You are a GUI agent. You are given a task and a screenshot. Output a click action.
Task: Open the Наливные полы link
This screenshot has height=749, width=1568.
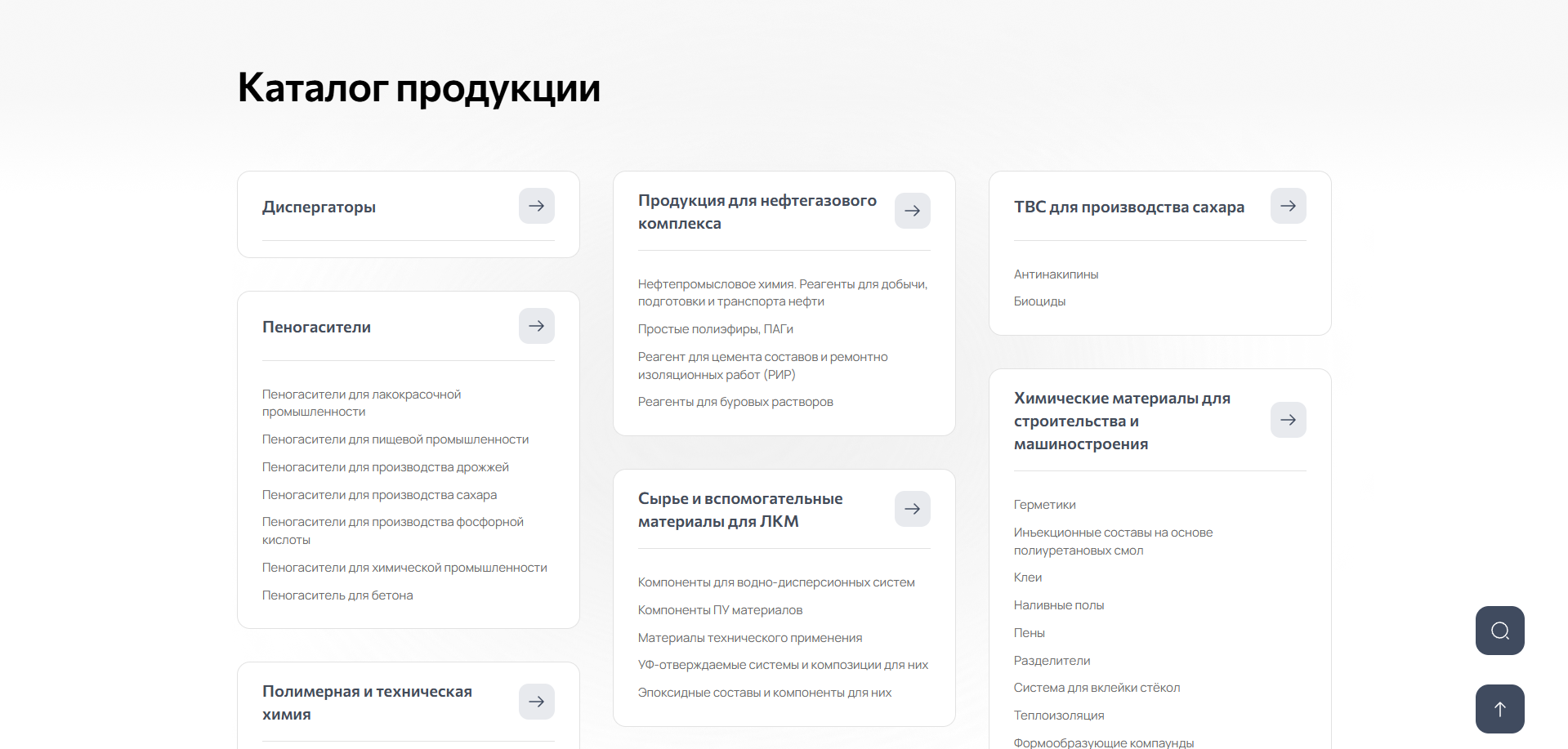tap(1059, 605)
